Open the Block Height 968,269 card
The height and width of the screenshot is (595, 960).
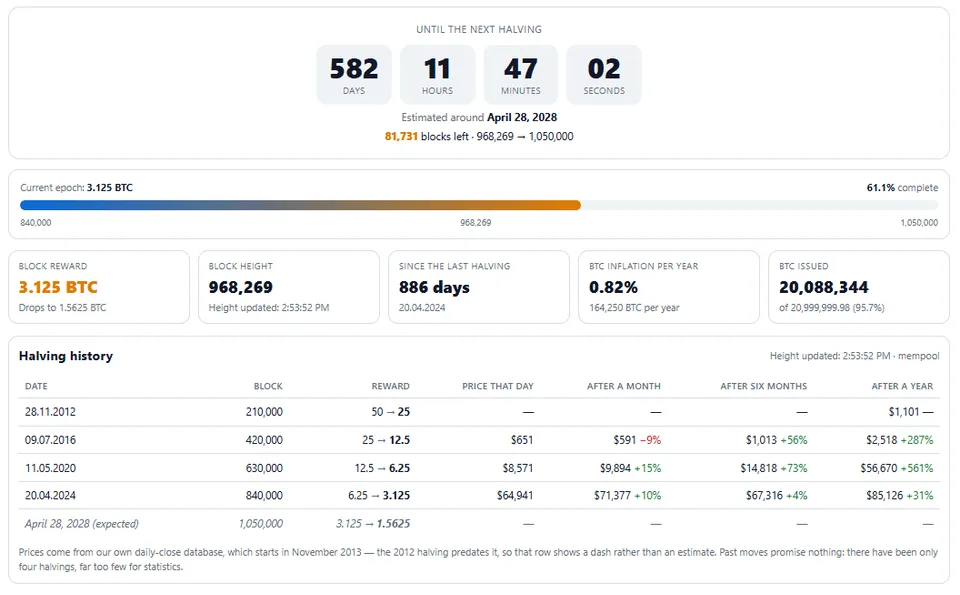tap(289, 287)
